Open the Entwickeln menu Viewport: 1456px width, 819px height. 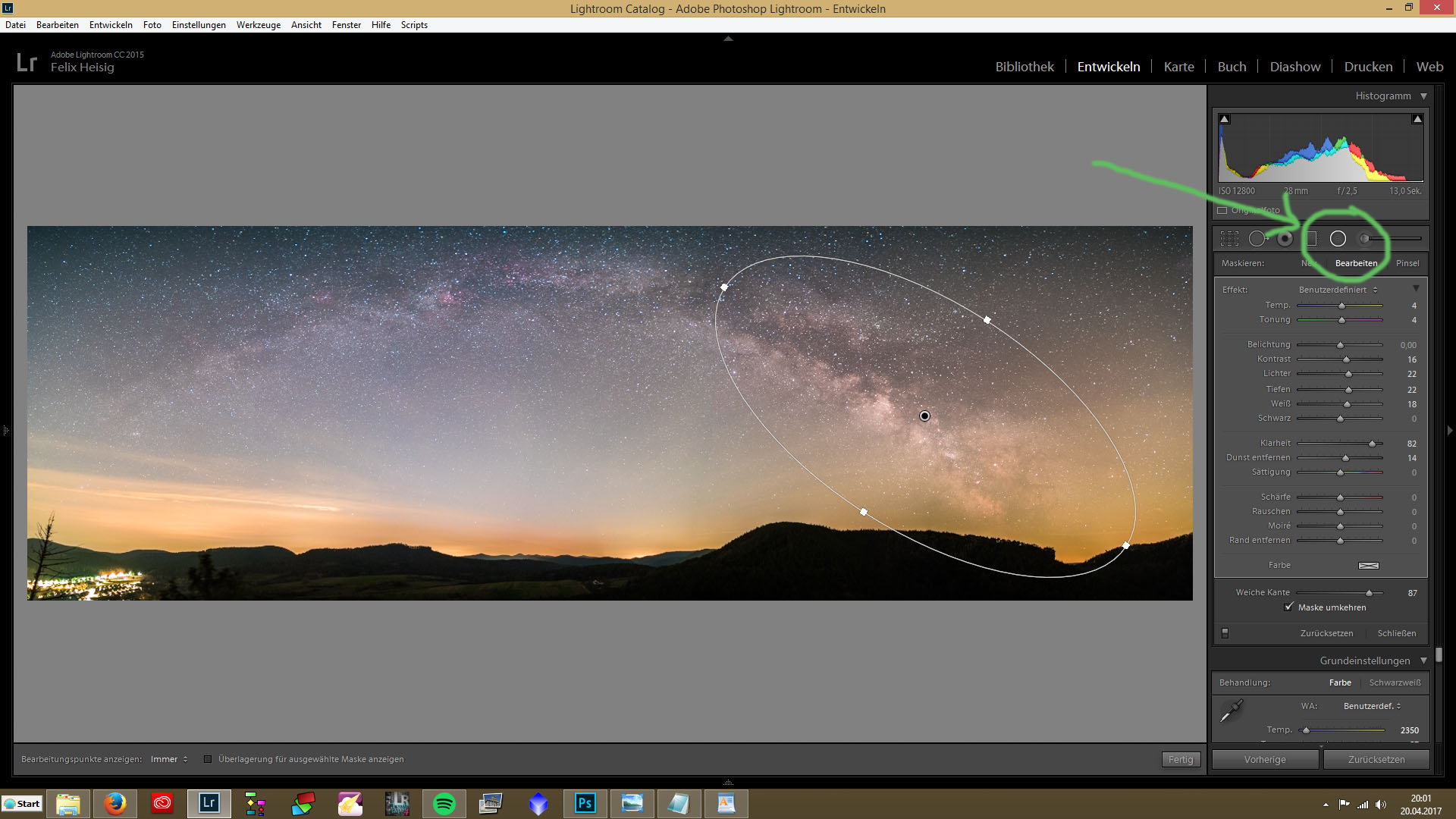111,25
